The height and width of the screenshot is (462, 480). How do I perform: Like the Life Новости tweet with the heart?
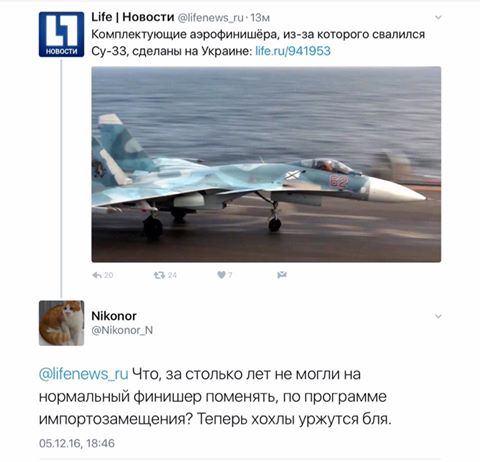(x=221, y=275)
